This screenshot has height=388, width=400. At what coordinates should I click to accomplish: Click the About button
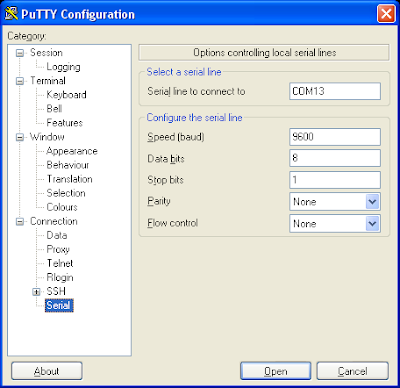pyautogui.click(x=47, y=371)
